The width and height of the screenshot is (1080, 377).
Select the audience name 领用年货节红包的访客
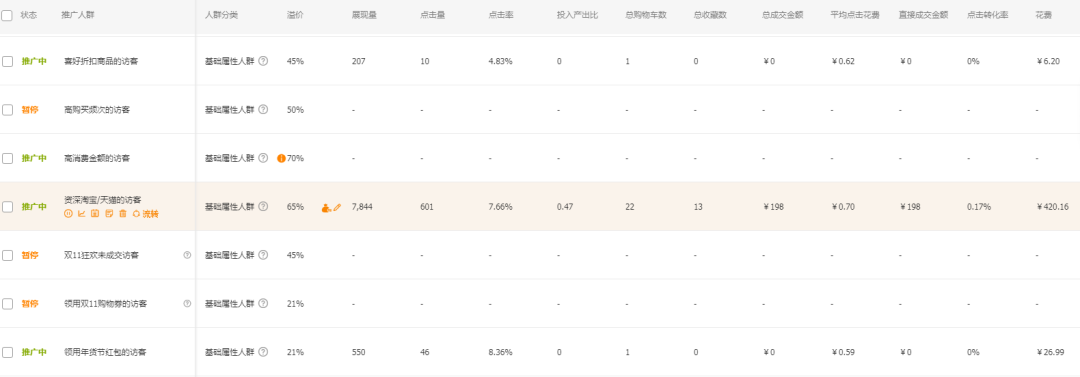pos(105,351)
